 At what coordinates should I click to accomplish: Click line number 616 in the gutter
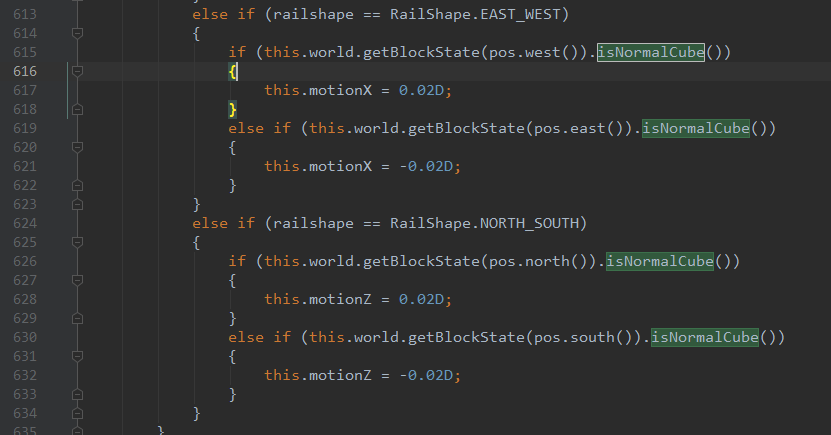(x=25, y=72)
